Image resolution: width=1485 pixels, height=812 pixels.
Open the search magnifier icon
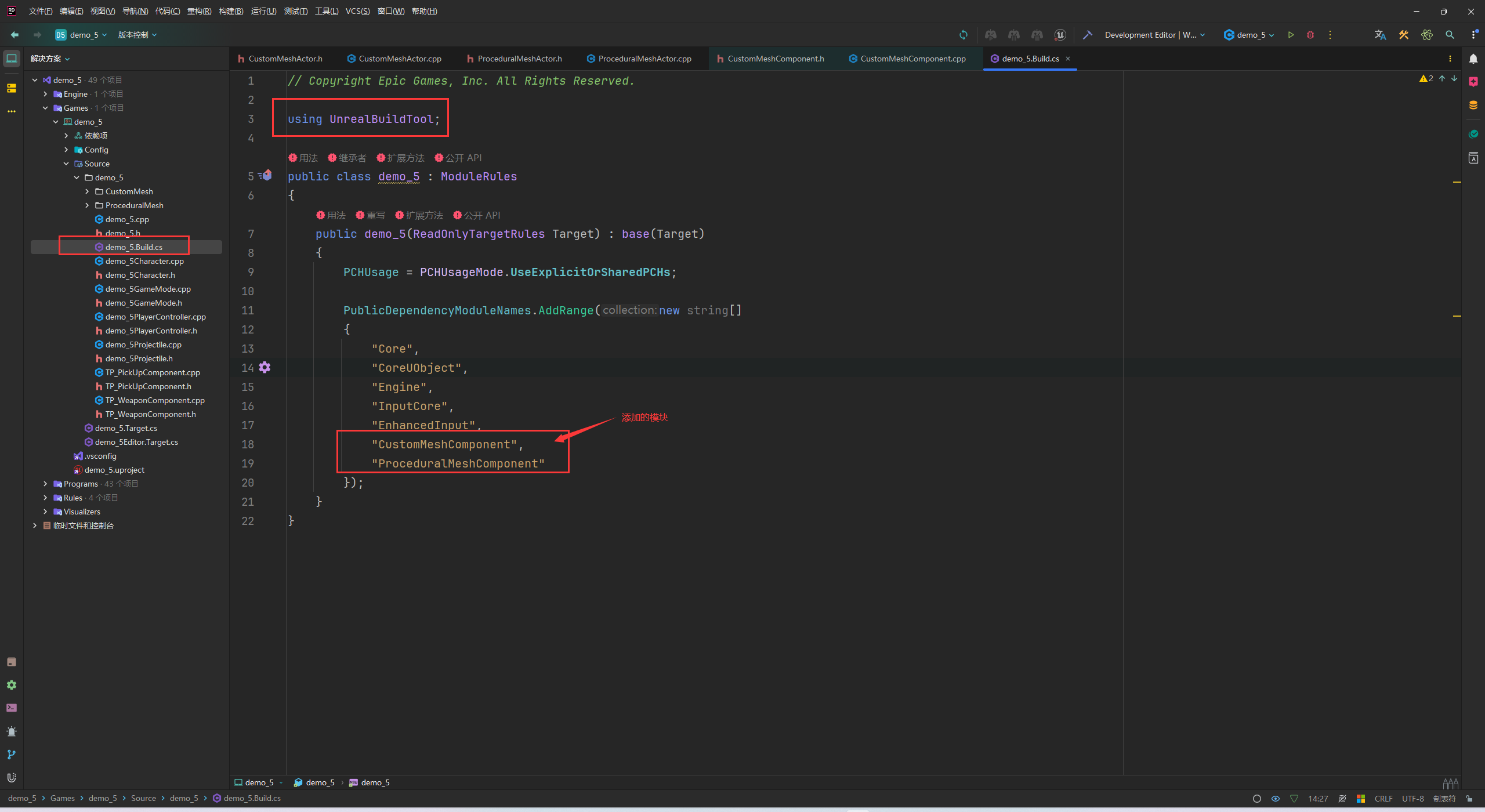[x=1450, y=35]
